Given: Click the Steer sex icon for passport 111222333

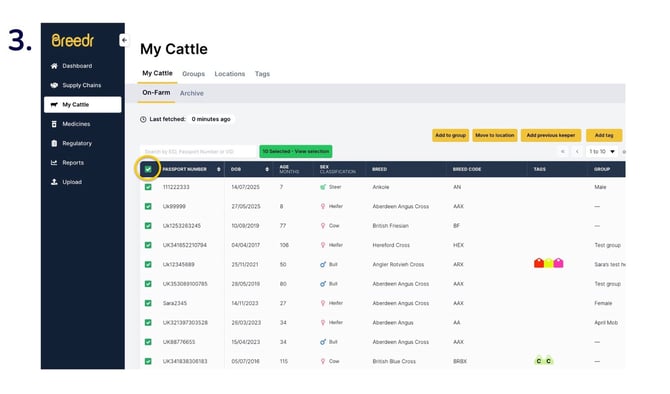Looking at the screenshot, I should tap(323, 187).
